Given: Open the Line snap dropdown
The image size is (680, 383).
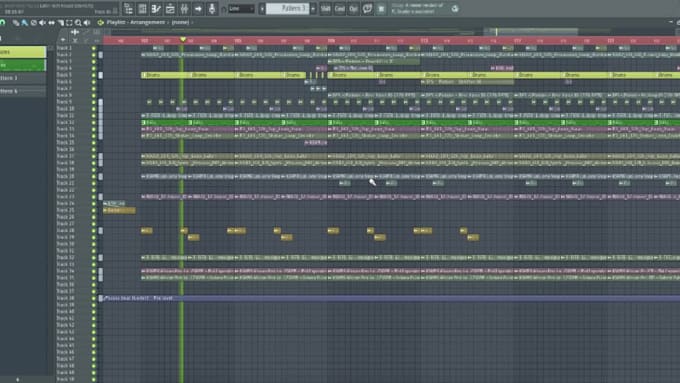Looking at the screenshot, I should (x=242, y=9).
